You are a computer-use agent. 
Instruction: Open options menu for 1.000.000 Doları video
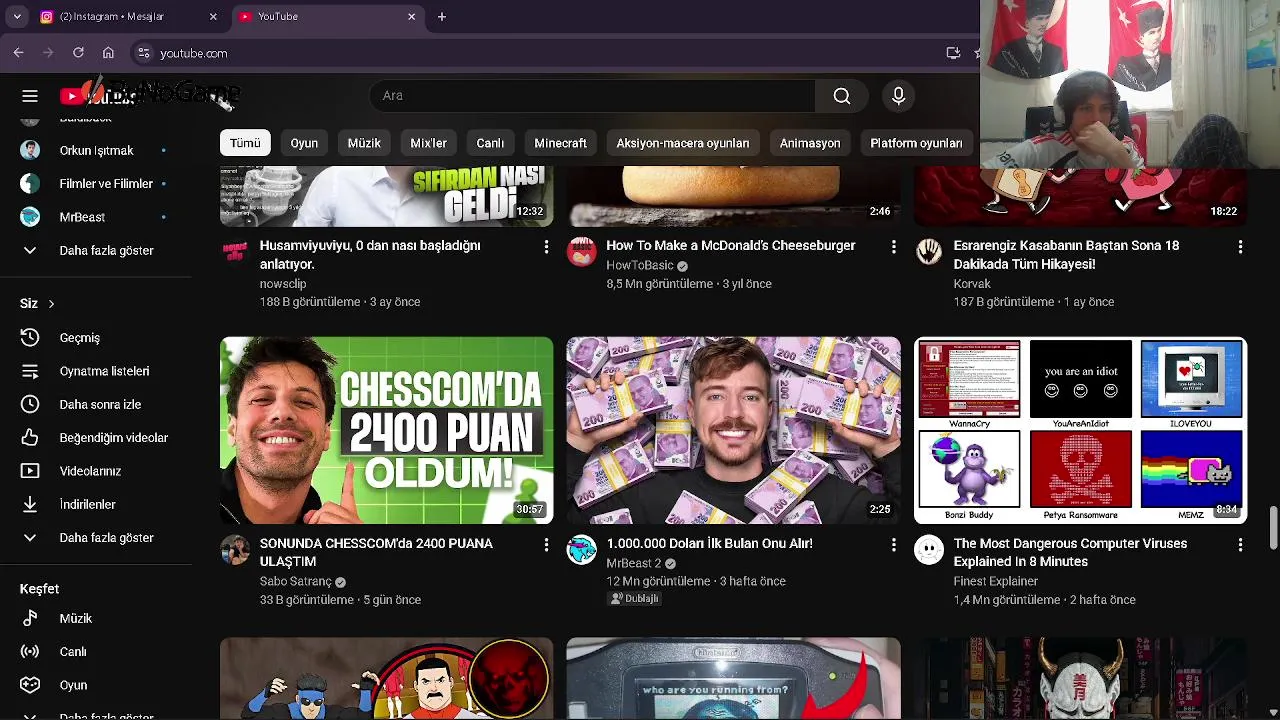click(x=893, y=544)
